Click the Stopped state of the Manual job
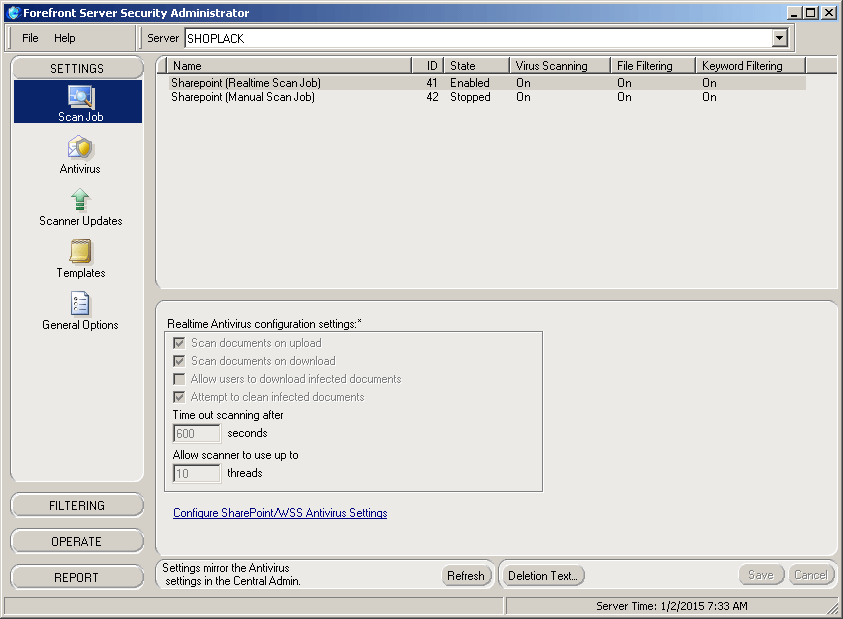Viewport: 843px width, 619px height. click(470, 97)
